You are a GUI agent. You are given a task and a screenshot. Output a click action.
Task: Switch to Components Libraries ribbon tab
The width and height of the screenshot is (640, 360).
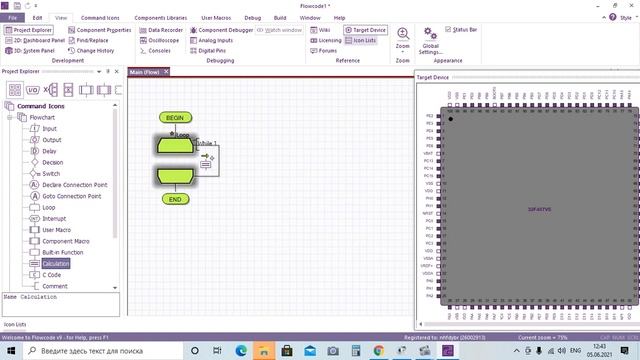pyautogui.click(x=160, y=18)
